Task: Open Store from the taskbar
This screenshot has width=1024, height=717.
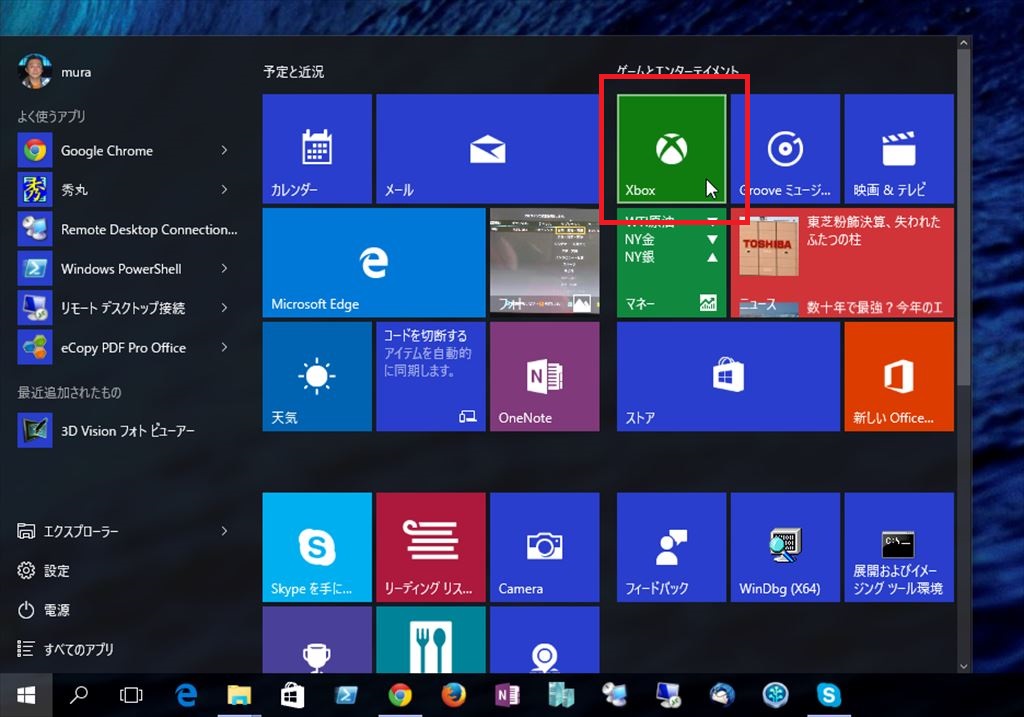Action: click(292, 695)
